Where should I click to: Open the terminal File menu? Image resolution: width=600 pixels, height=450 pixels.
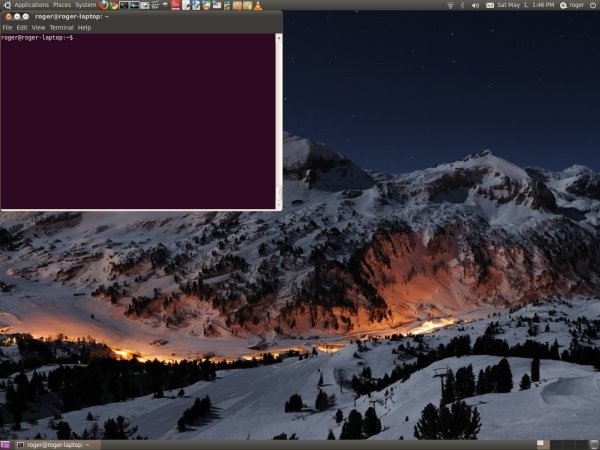coord(7,27)
